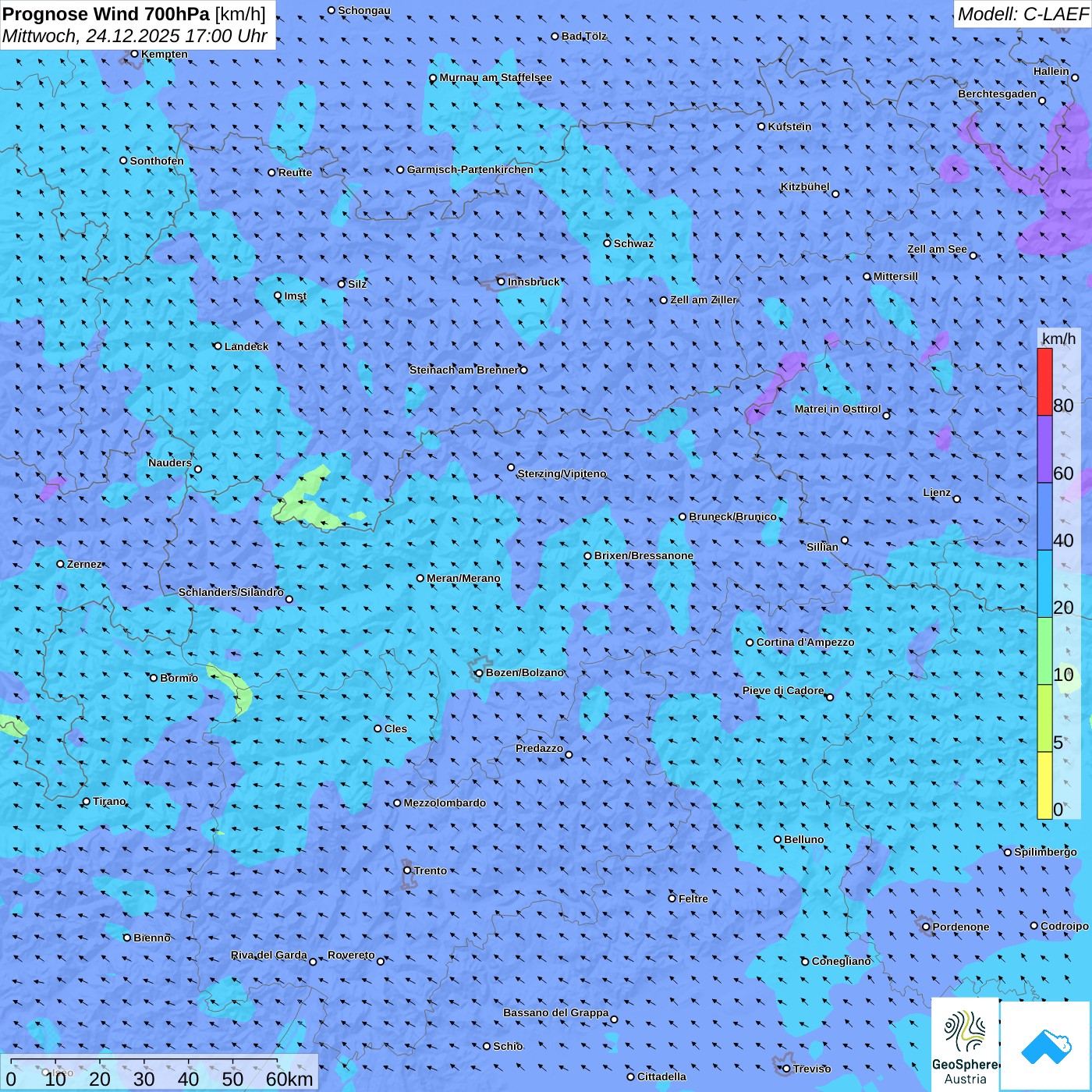Viewport: 1092px width, 1092px height.
Task: Click the Zernez label
Action: [84, 564]
